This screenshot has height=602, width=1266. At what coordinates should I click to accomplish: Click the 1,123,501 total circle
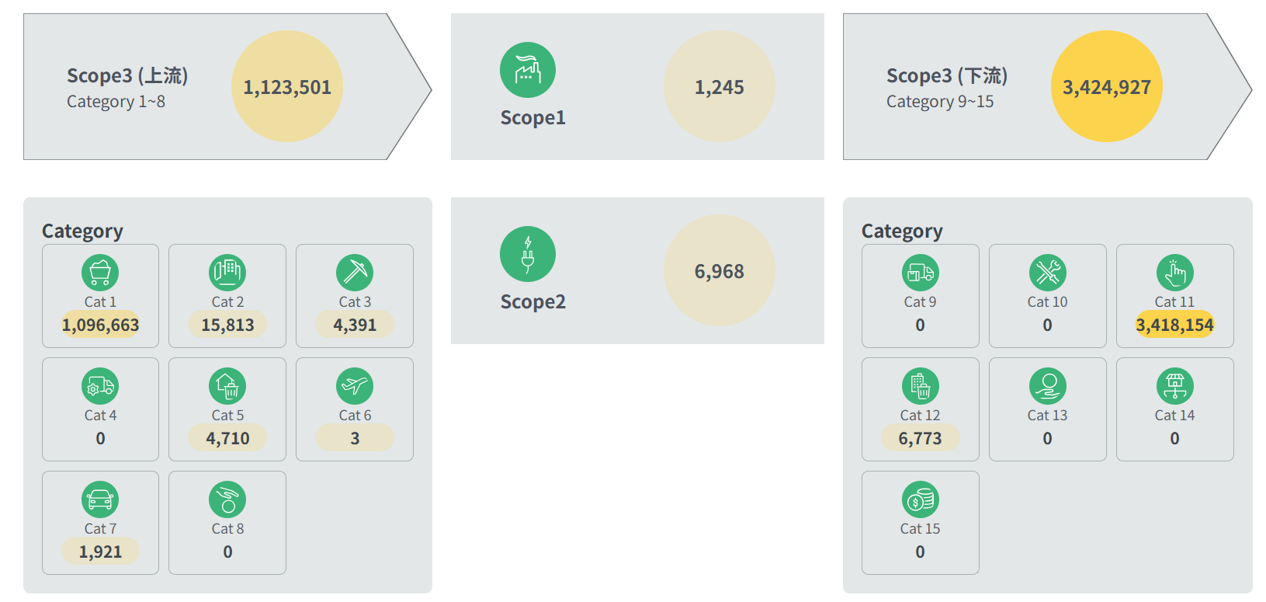point(287,86)
